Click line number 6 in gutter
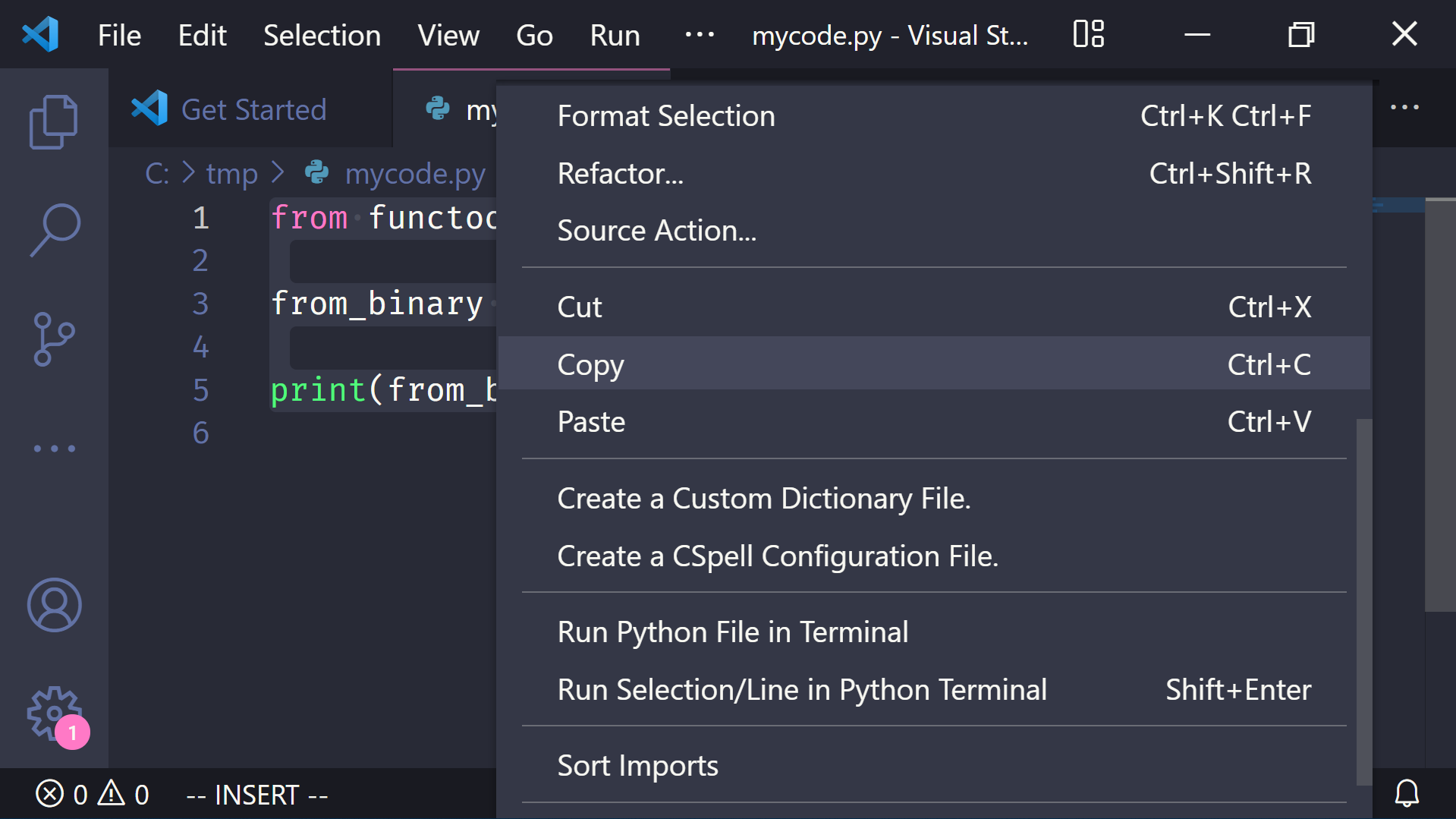 coord(200,433)
